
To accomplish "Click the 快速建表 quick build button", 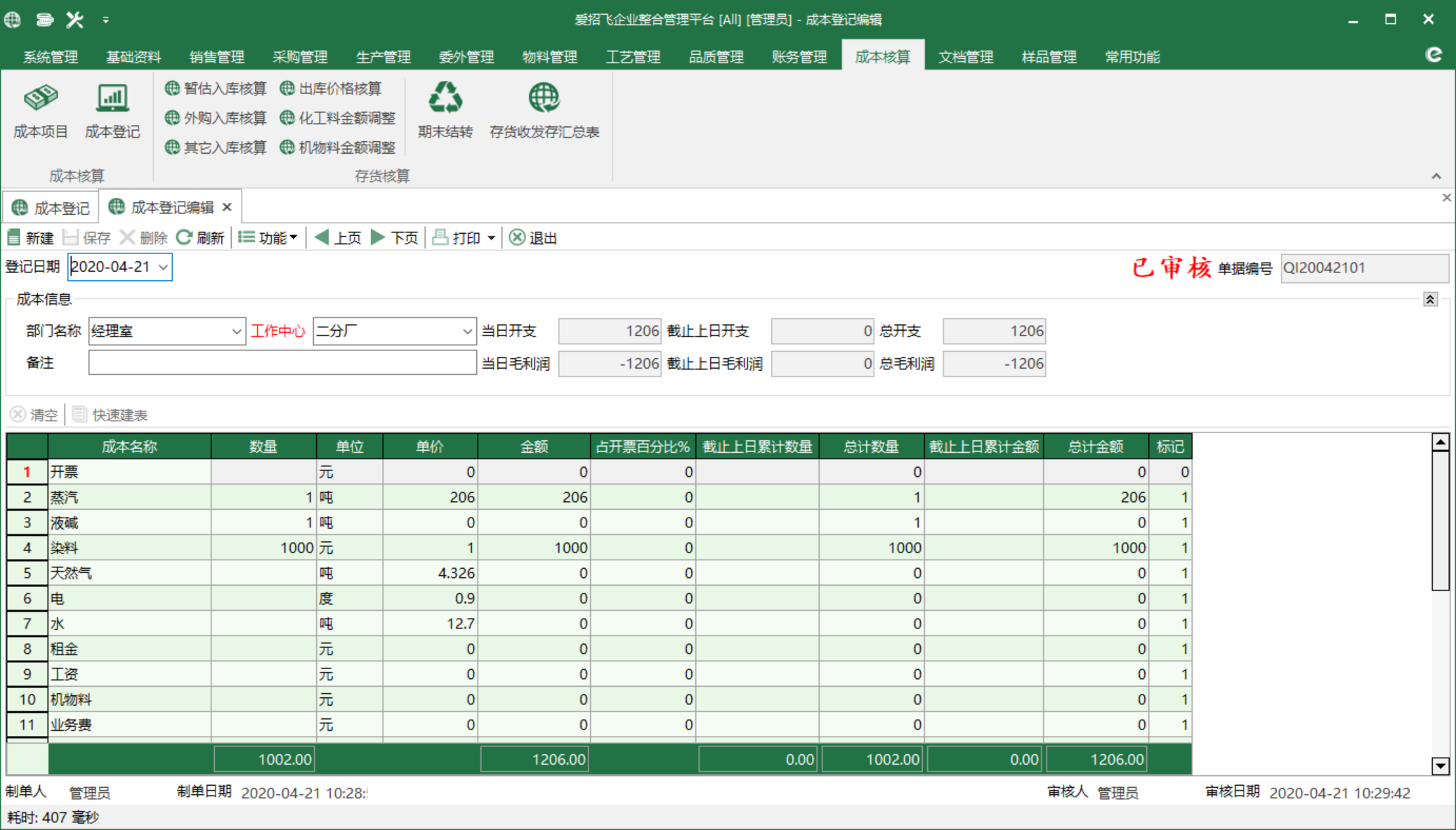I will (110, 415).
